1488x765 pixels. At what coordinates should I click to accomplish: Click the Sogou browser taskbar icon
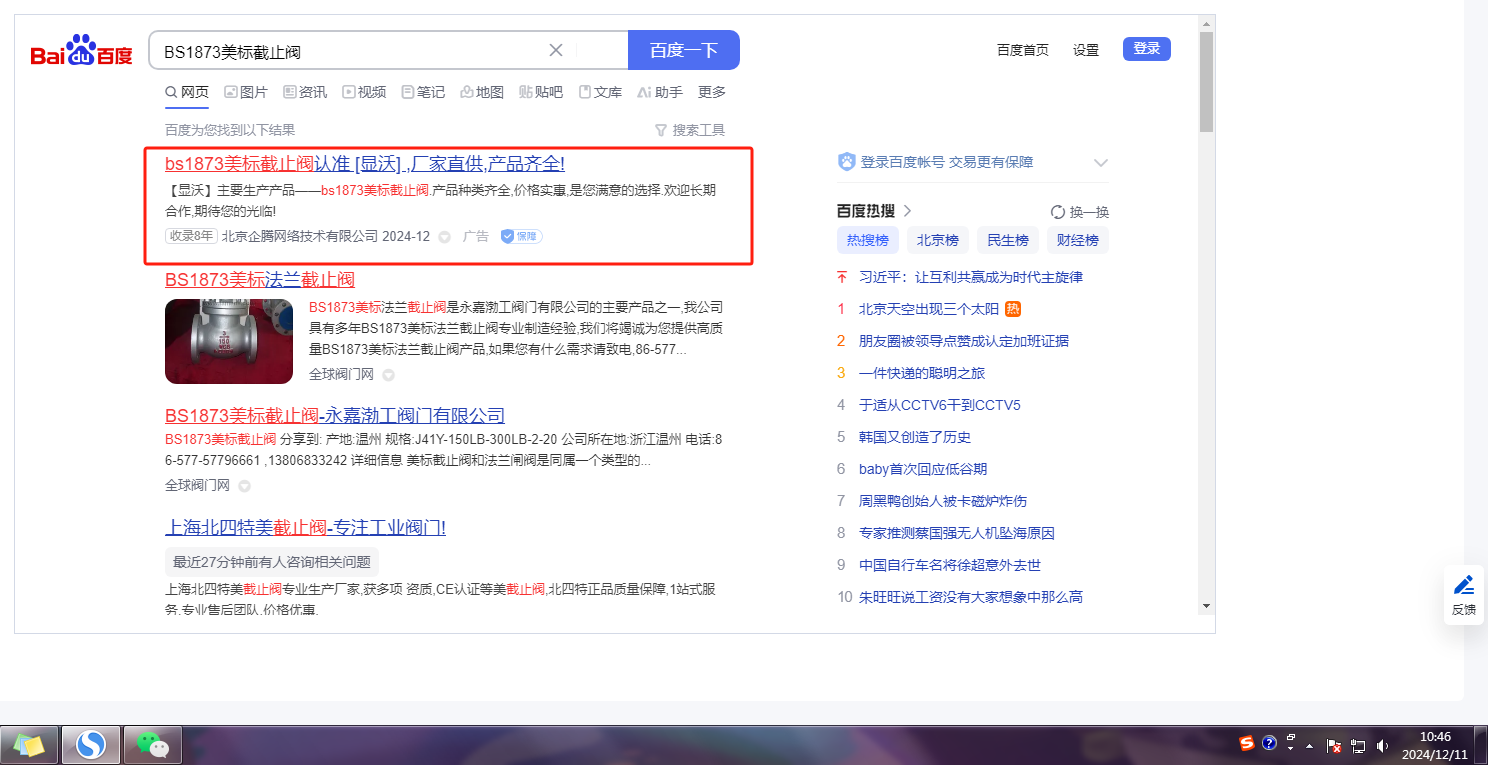coord(91,744)
